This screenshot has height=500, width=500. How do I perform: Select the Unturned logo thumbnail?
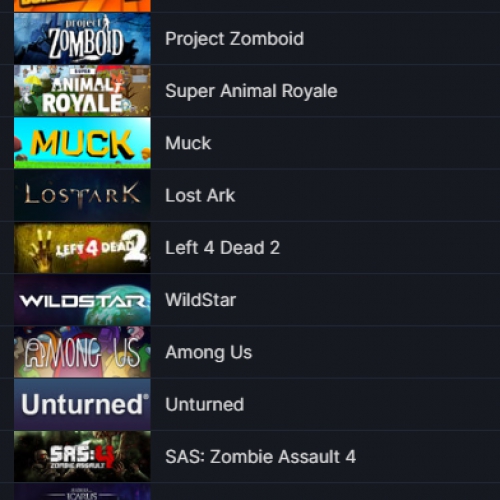(82, 404)
